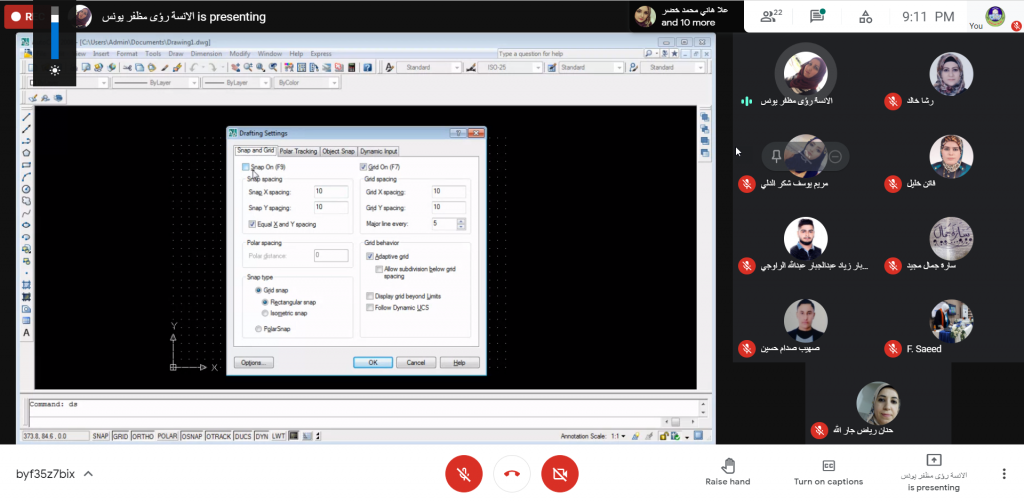
Task: Switch to the Polar Tracking tab
Action: (298, 151)
